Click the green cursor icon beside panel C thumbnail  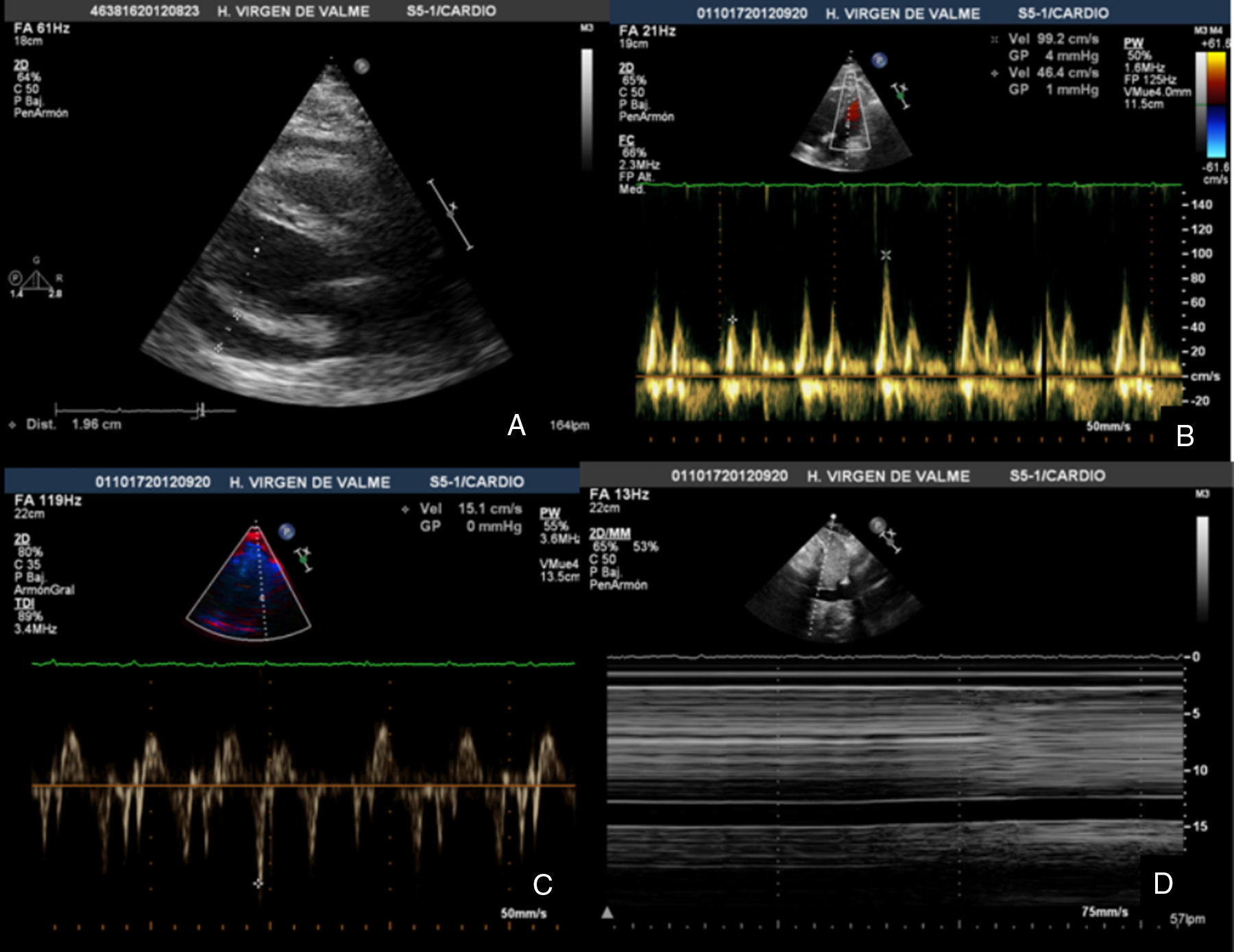(302, 559)
